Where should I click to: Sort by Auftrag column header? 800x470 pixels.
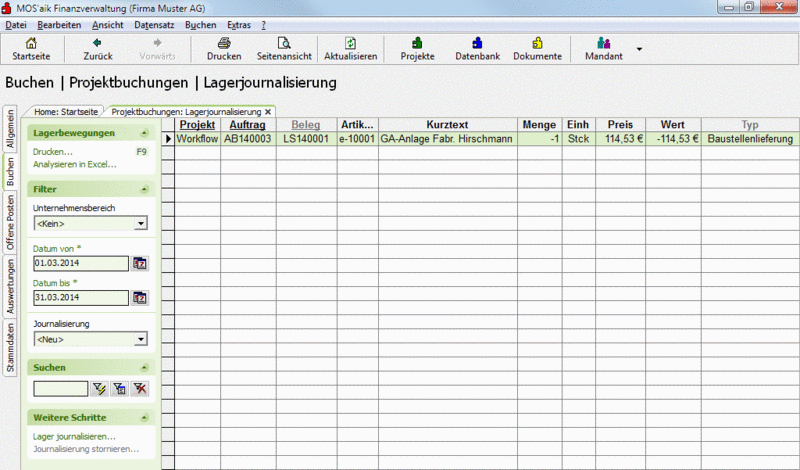[x=248, y=125]
